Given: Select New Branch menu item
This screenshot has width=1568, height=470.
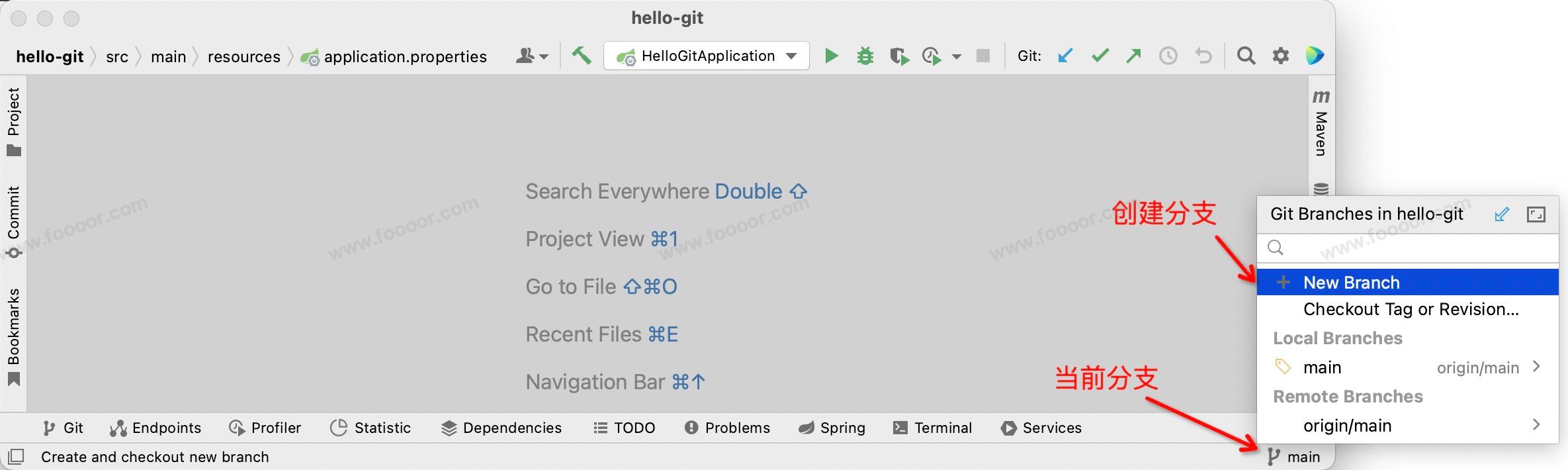Looking at the screenshot, I should (x=1351, y=283).
